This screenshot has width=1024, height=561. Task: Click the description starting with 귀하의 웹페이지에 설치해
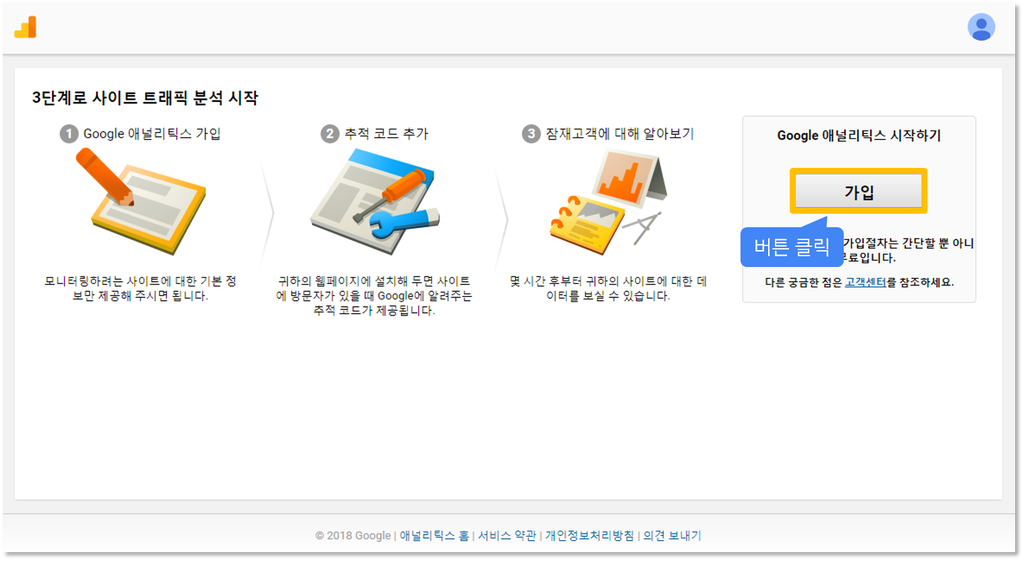tap(374, 295)
